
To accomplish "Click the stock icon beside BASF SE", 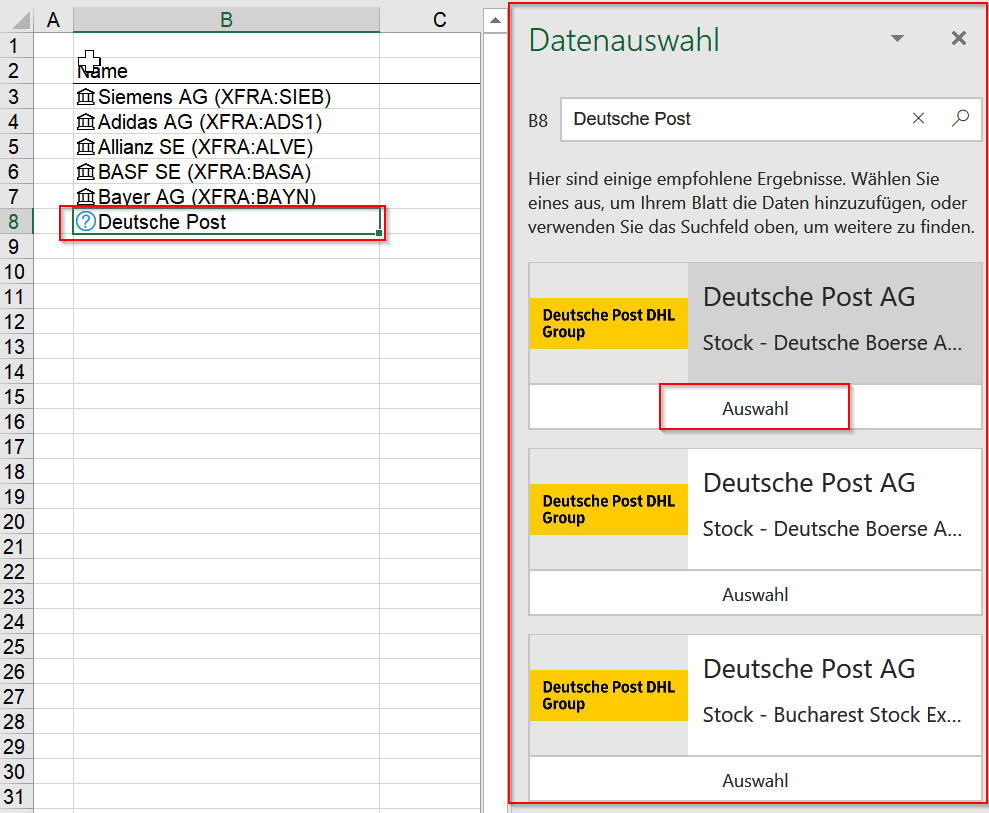I will [x=85, y=172].
